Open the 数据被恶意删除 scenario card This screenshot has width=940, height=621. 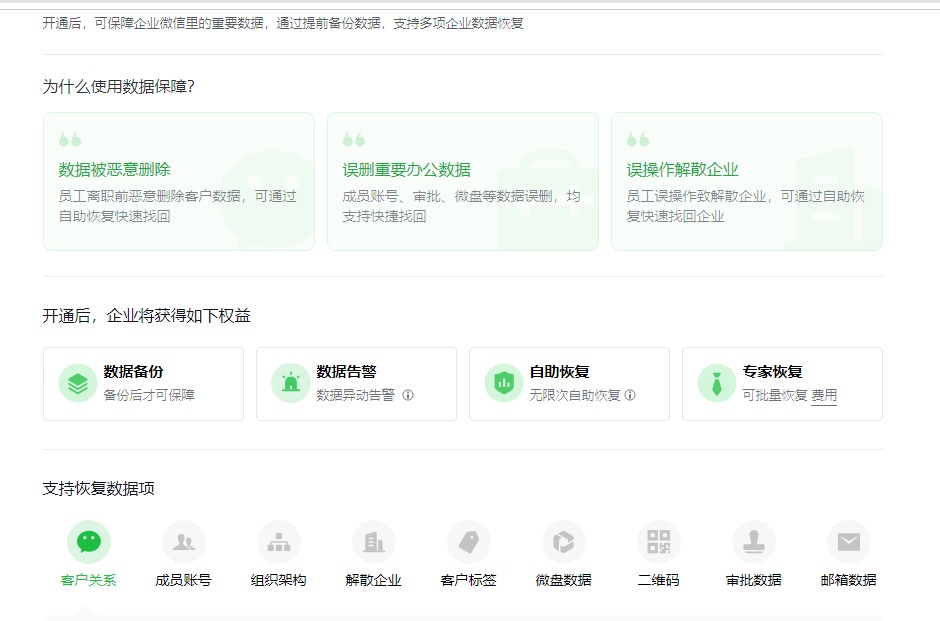[179, 181]
